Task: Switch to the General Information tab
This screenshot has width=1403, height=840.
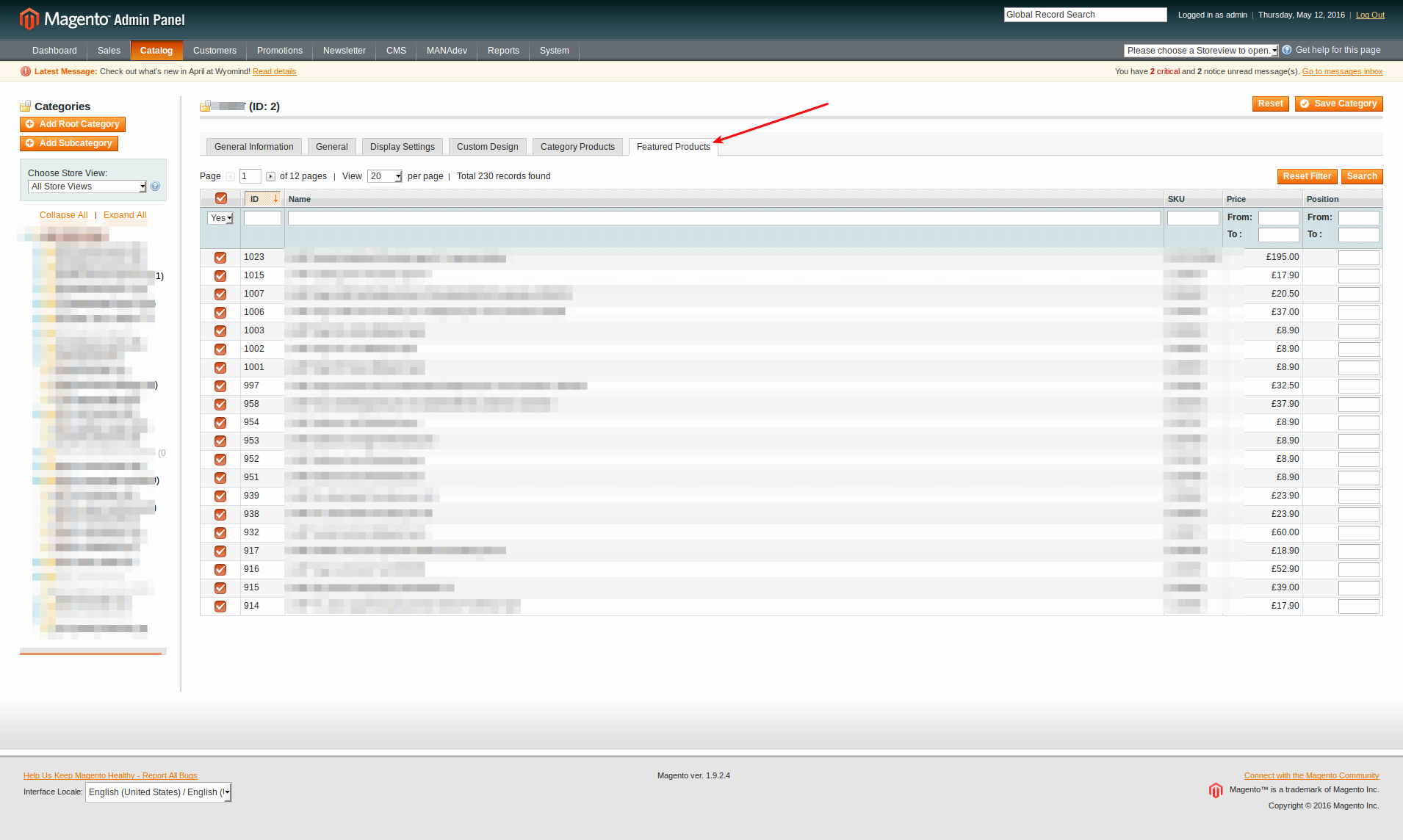Action: [254, 147]
